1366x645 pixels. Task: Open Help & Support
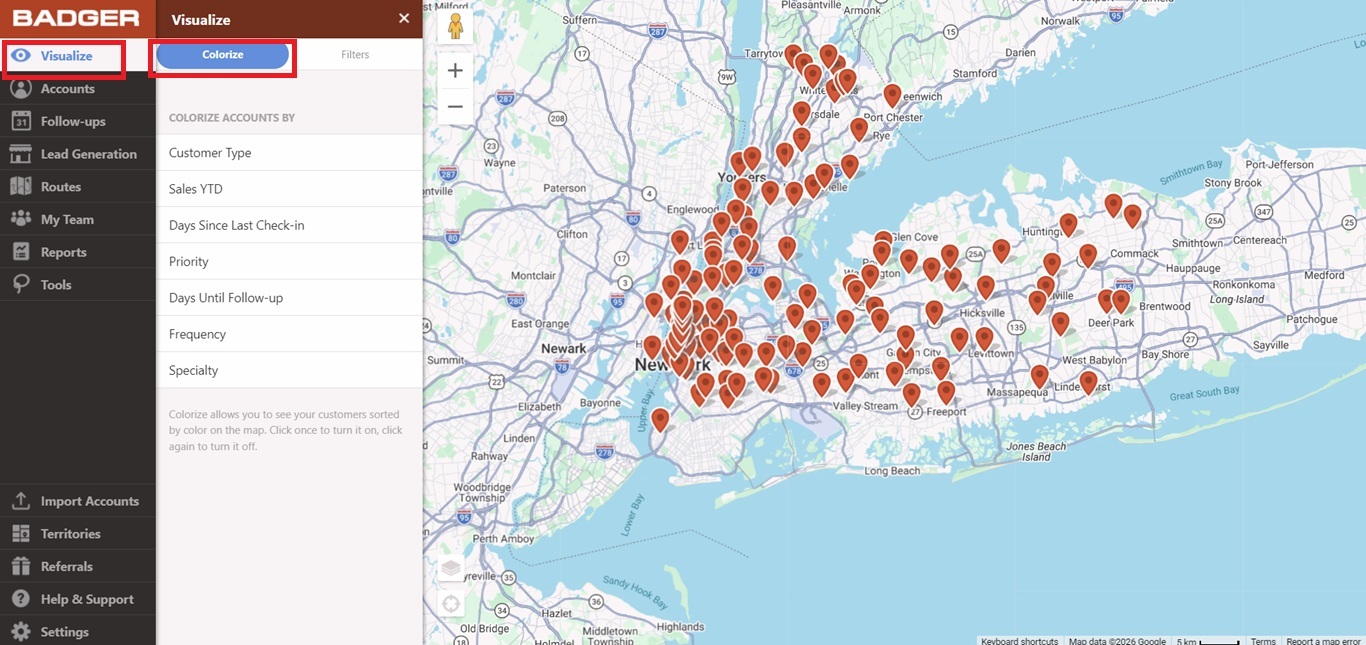[78, 599]
